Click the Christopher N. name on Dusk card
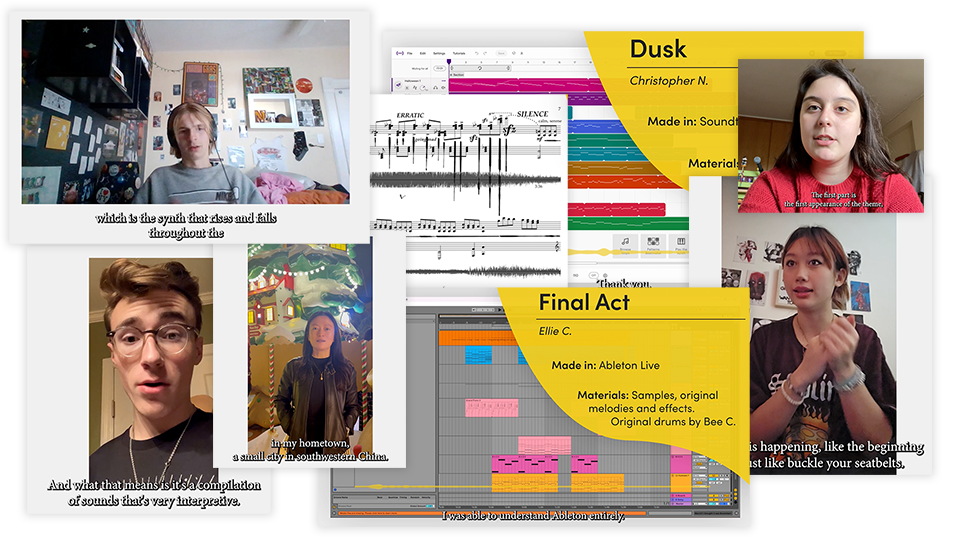This screenshot has width=960, height=540. tap(669, 81)
